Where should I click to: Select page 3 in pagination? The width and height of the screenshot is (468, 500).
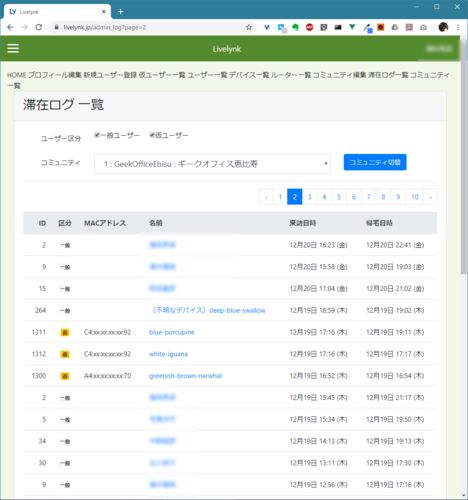click(x=310, y=197)
